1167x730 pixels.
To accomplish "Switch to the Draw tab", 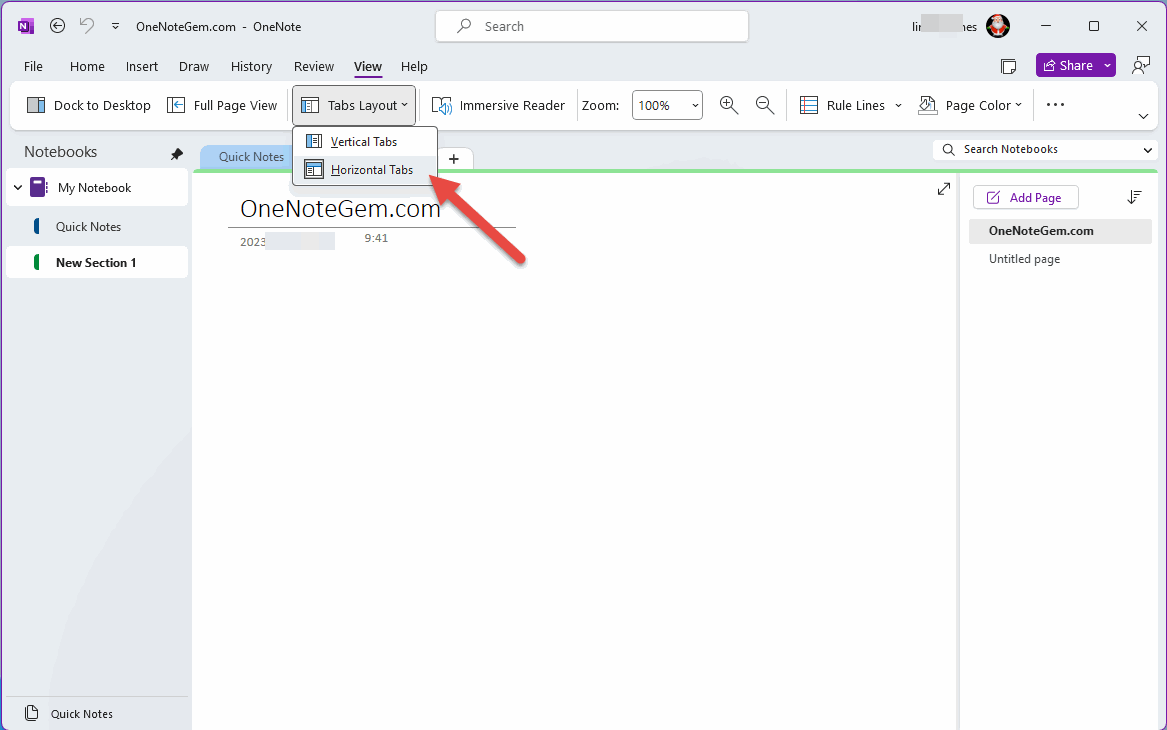I will [194, 66].
